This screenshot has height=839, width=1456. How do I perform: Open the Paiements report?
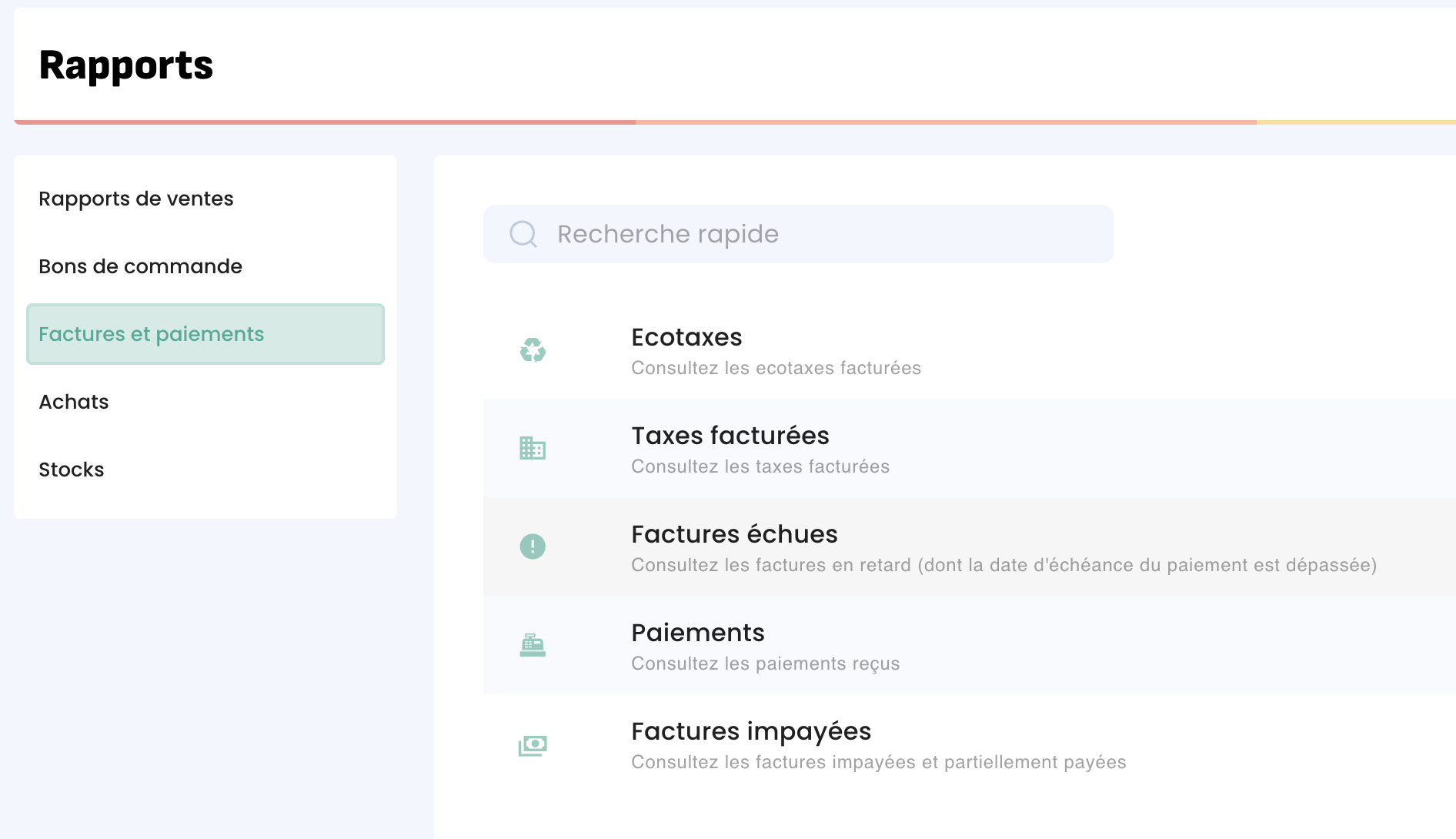click(x=697, y=633)
